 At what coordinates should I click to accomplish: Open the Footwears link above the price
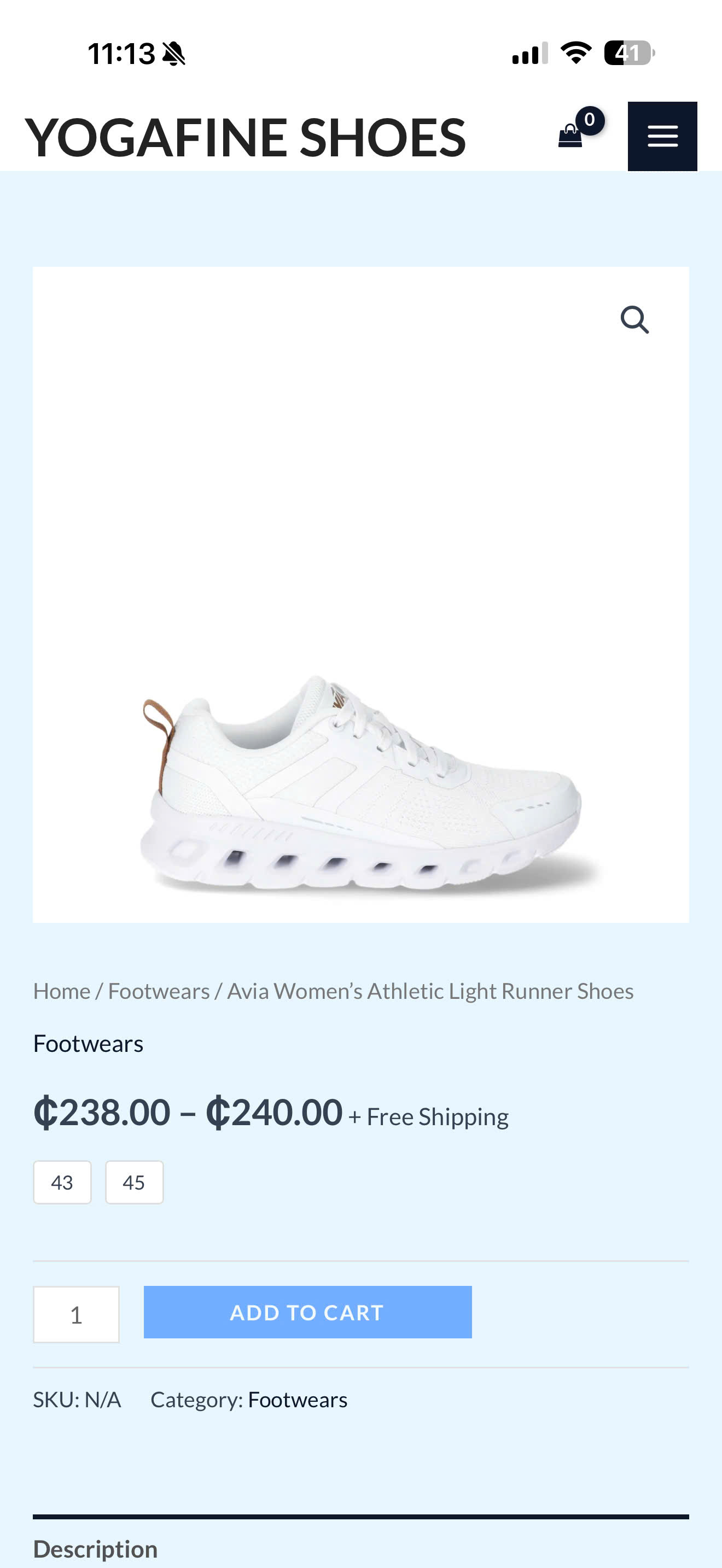tap(88, 1043)
